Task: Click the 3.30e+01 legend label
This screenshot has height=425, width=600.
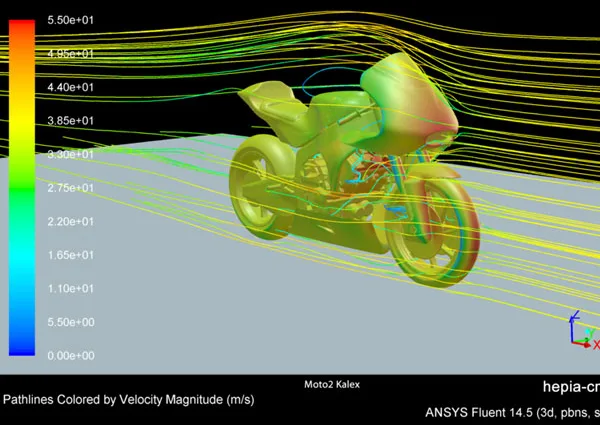Action: (70, 154)
